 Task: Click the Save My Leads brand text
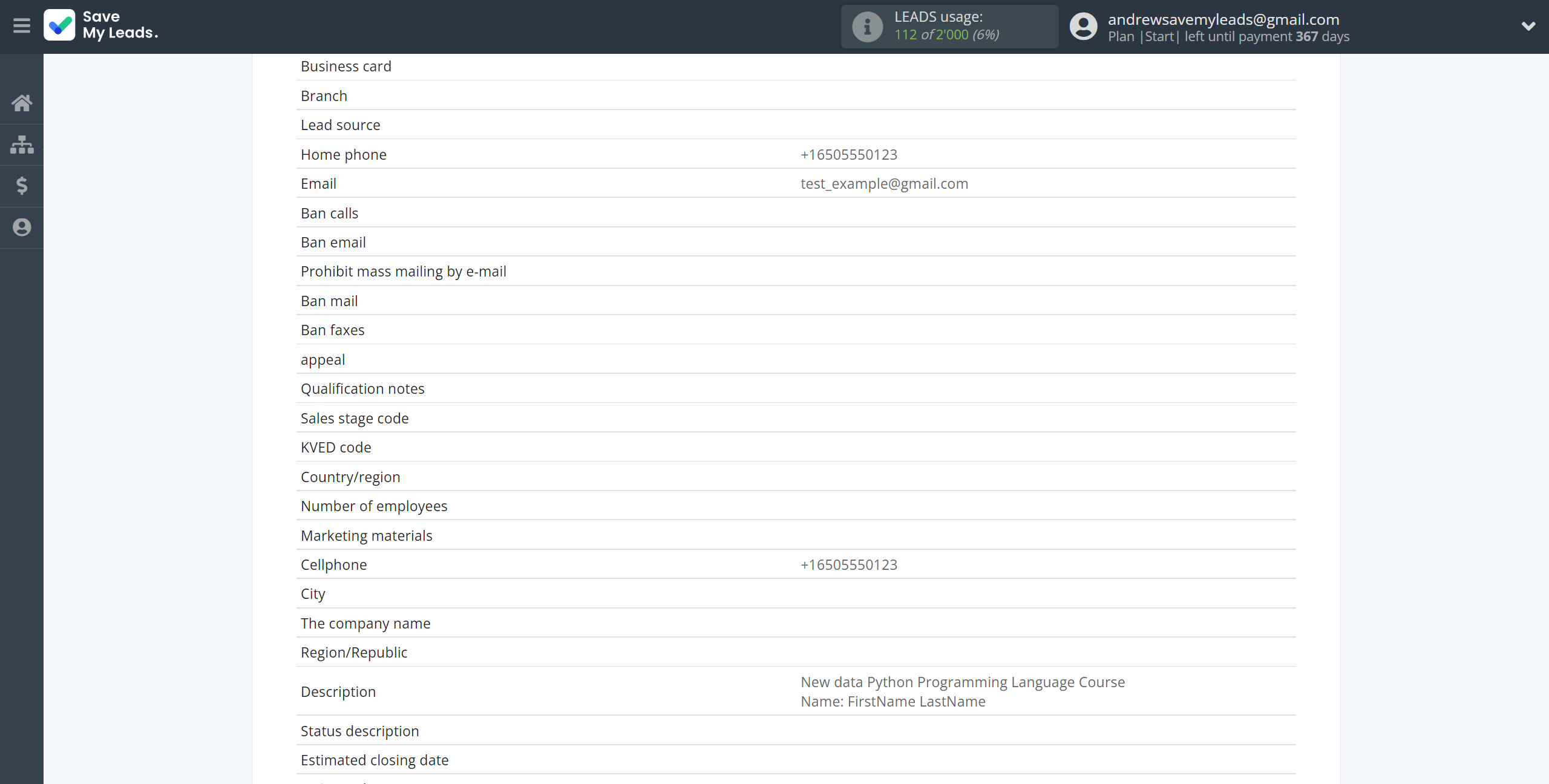120,25
